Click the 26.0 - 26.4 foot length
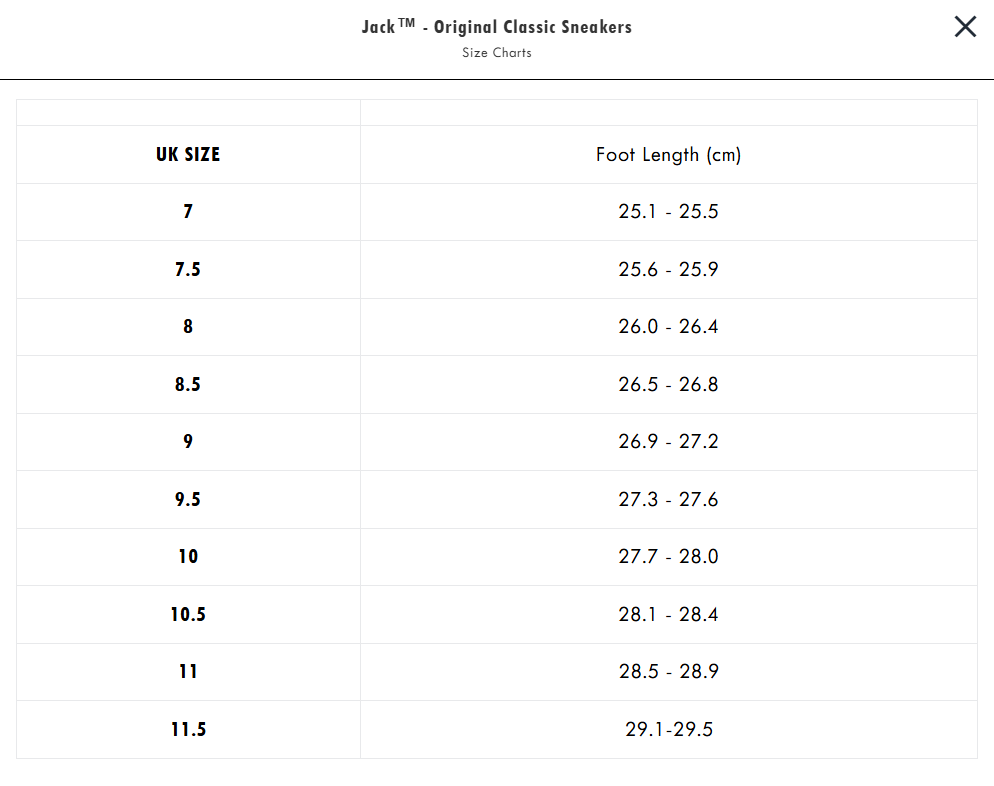This screenshot has width=994, height=786. coord(668,326)
